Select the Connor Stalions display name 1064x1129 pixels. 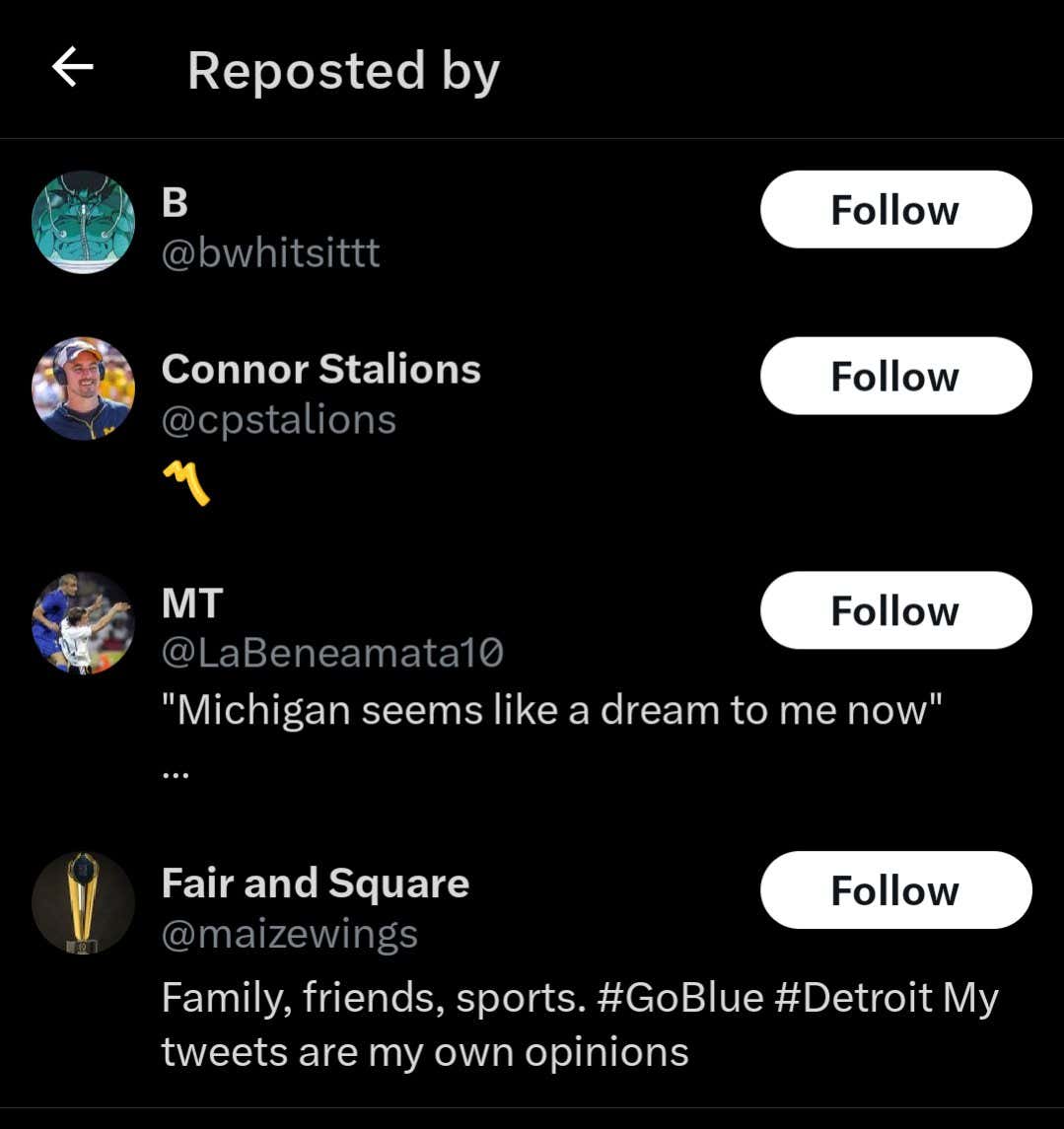click(x=320, y=369)
